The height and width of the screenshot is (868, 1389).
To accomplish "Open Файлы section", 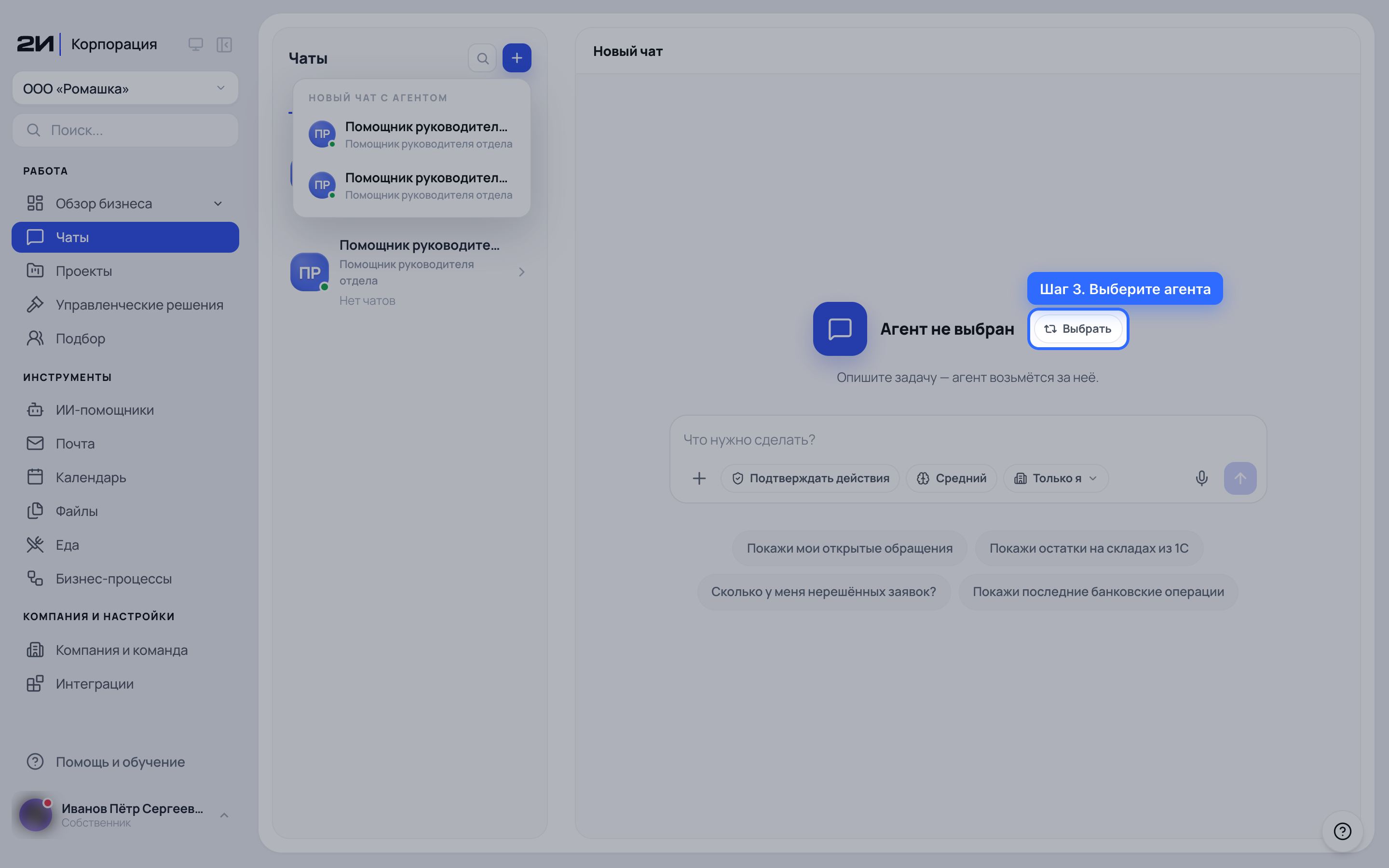I will [x=125, y=511].
